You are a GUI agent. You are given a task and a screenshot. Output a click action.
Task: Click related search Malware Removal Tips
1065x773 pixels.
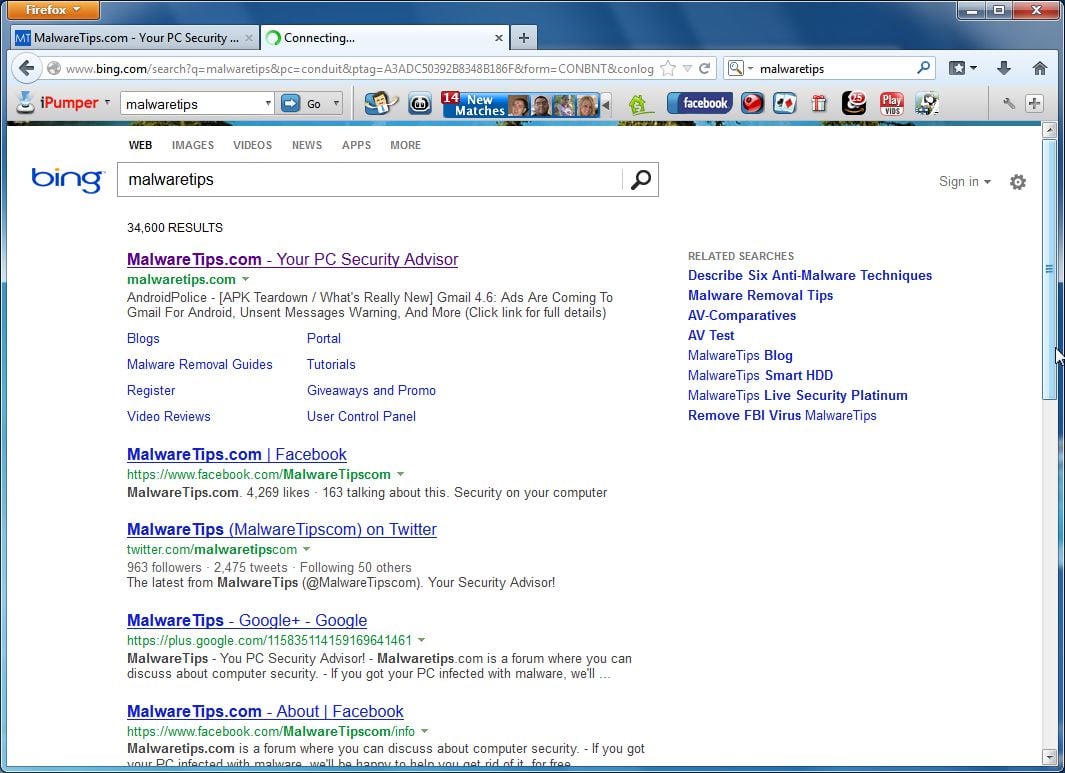tap(760, 295)
